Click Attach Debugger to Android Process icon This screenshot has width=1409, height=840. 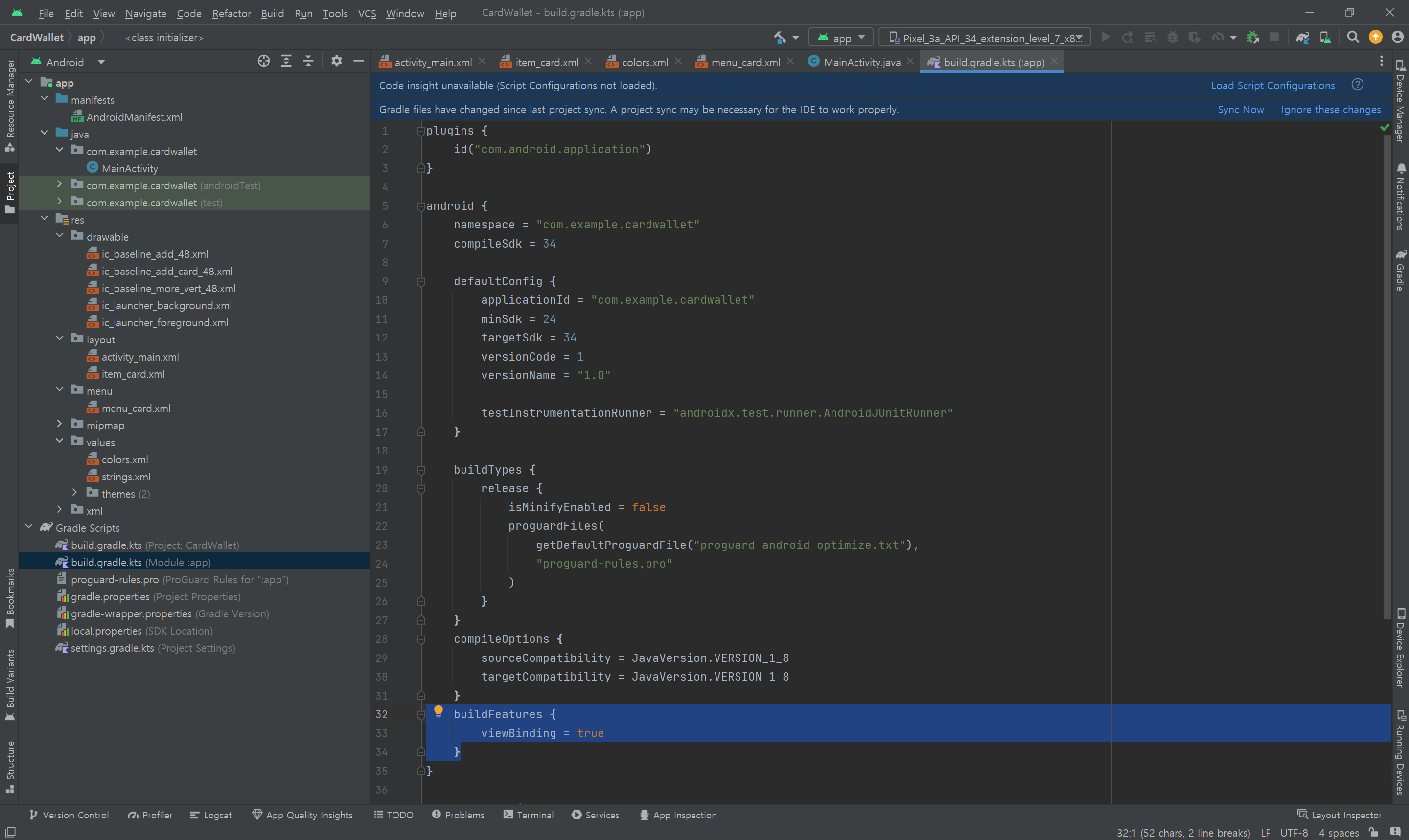click(x=1252, y=37)
